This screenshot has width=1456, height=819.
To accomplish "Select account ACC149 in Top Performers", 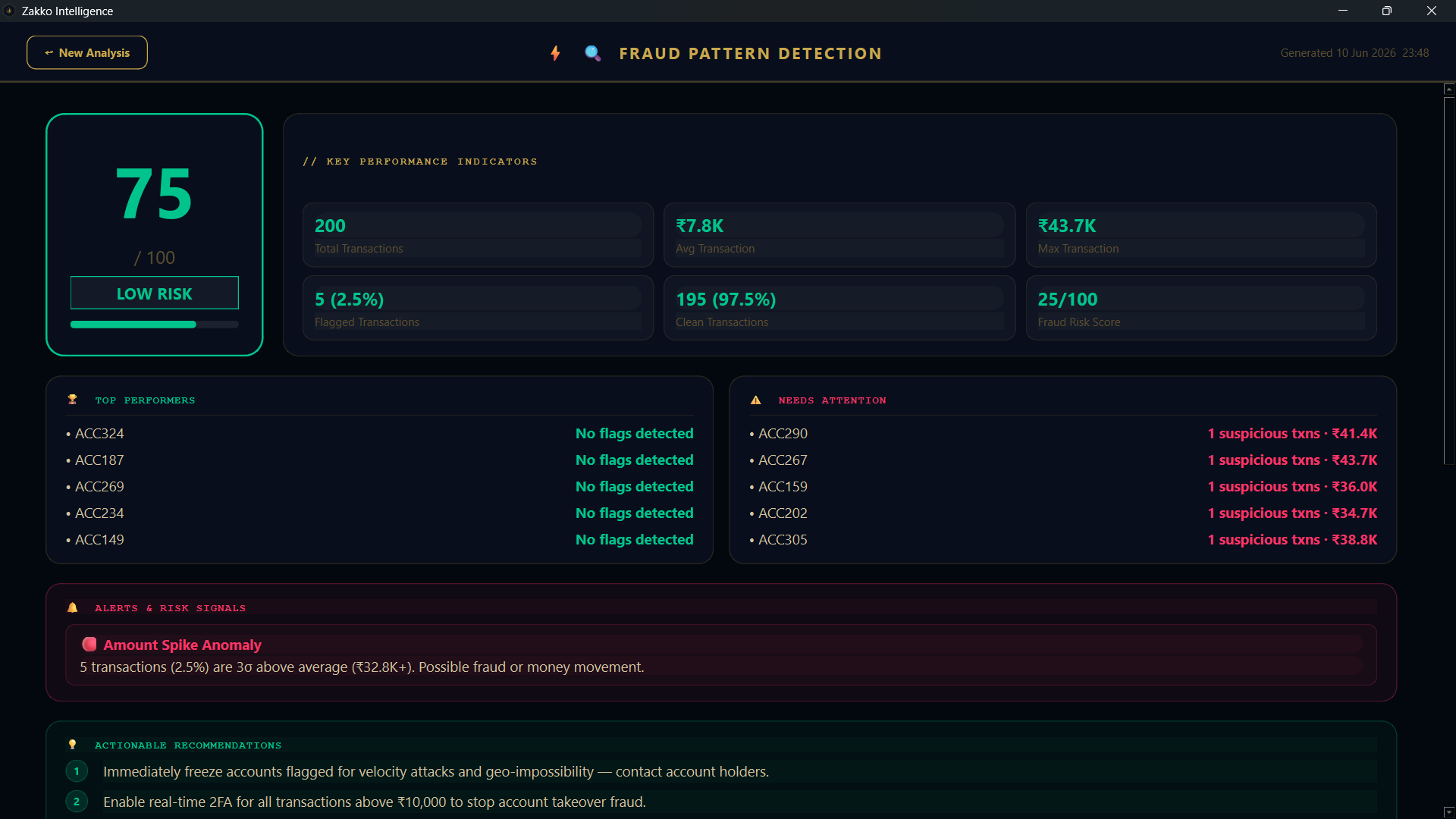I will point(99,540).
